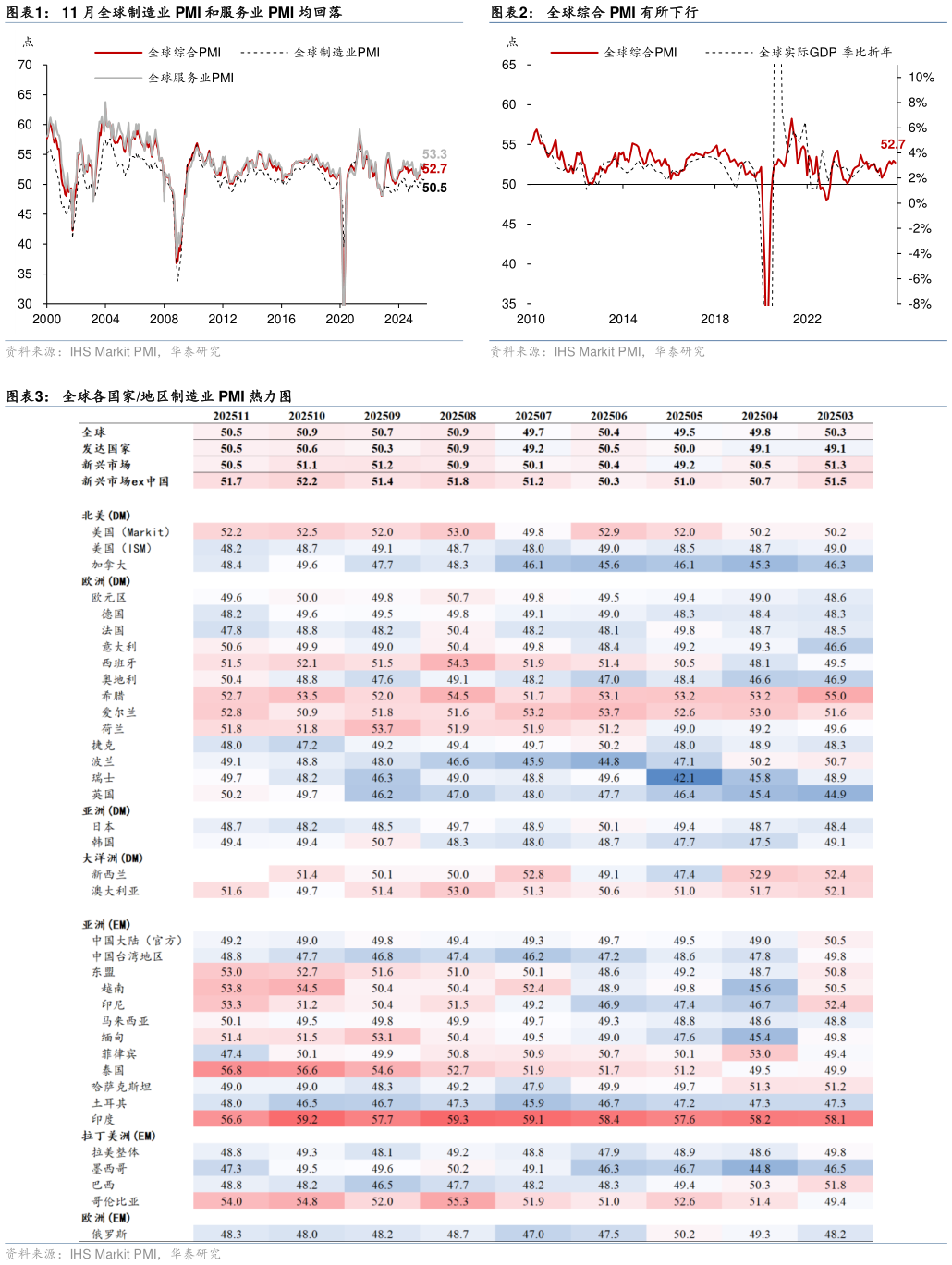Click the '全球' row label
952x1265 pixels.
94,432
